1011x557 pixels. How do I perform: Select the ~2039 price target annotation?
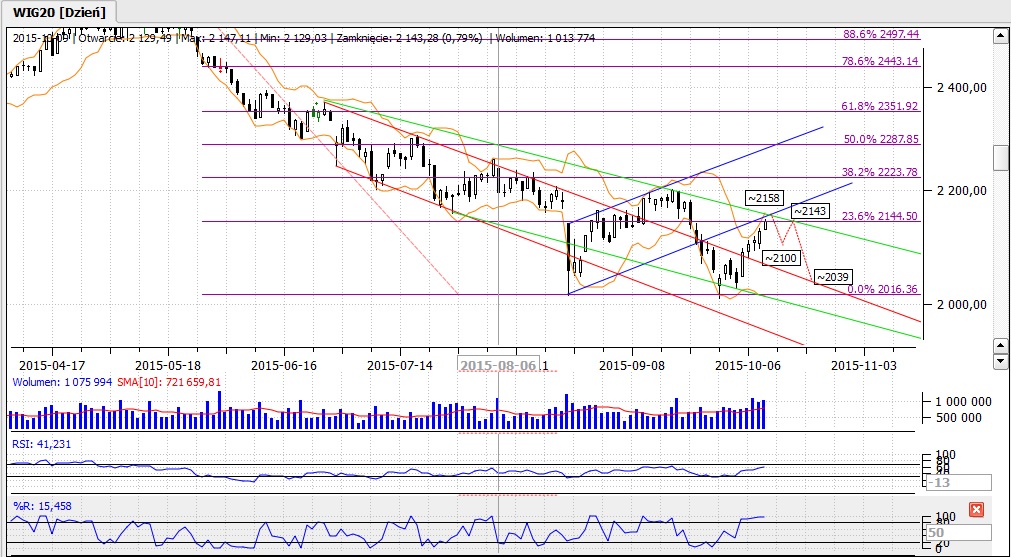coord(834,276)
